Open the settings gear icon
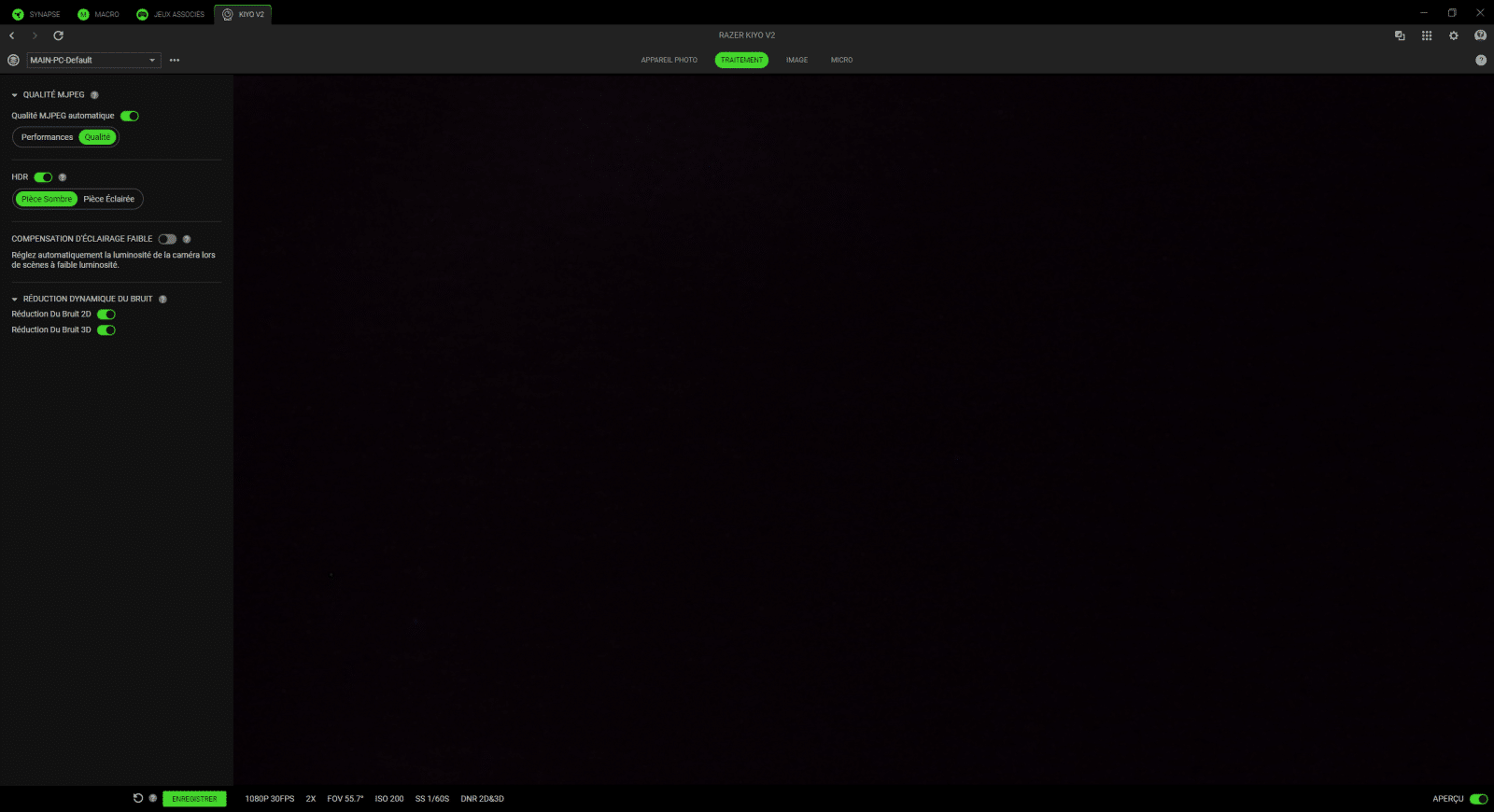 [1453, 35]
